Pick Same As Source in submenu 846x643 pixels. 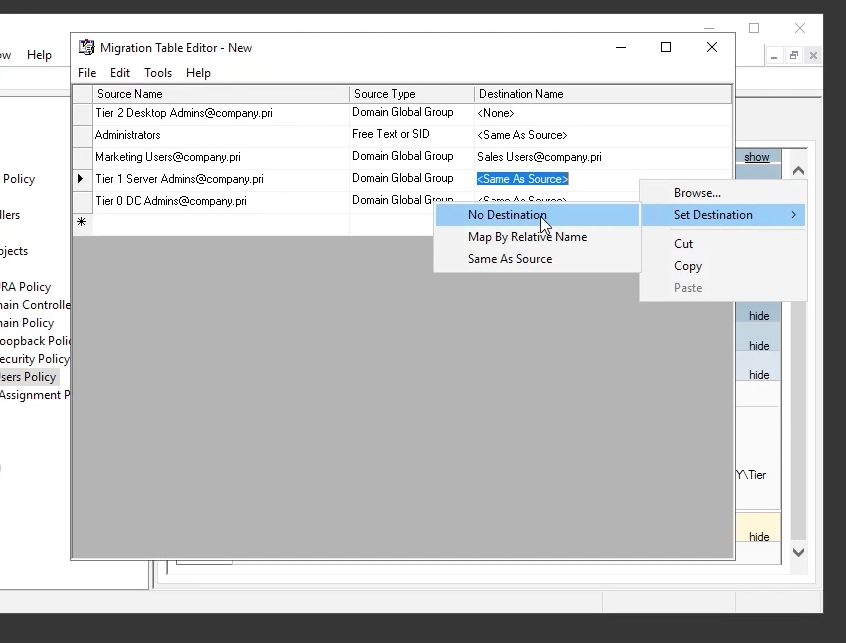(509, 259)
